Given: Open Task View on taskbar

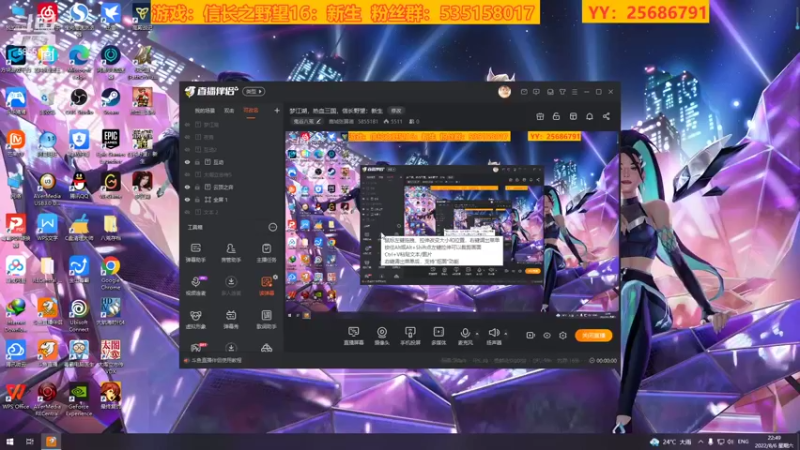Looking at the screenshot, I should 30,441.
